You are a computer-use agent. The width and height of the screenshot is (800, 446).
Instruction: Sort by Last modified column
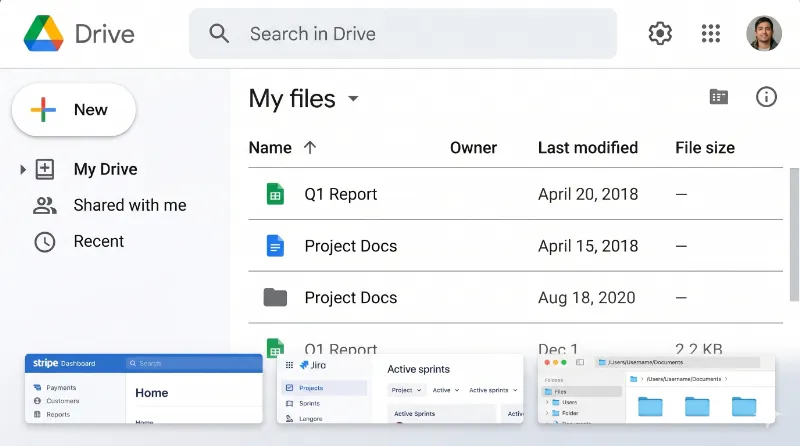[588, 148]
